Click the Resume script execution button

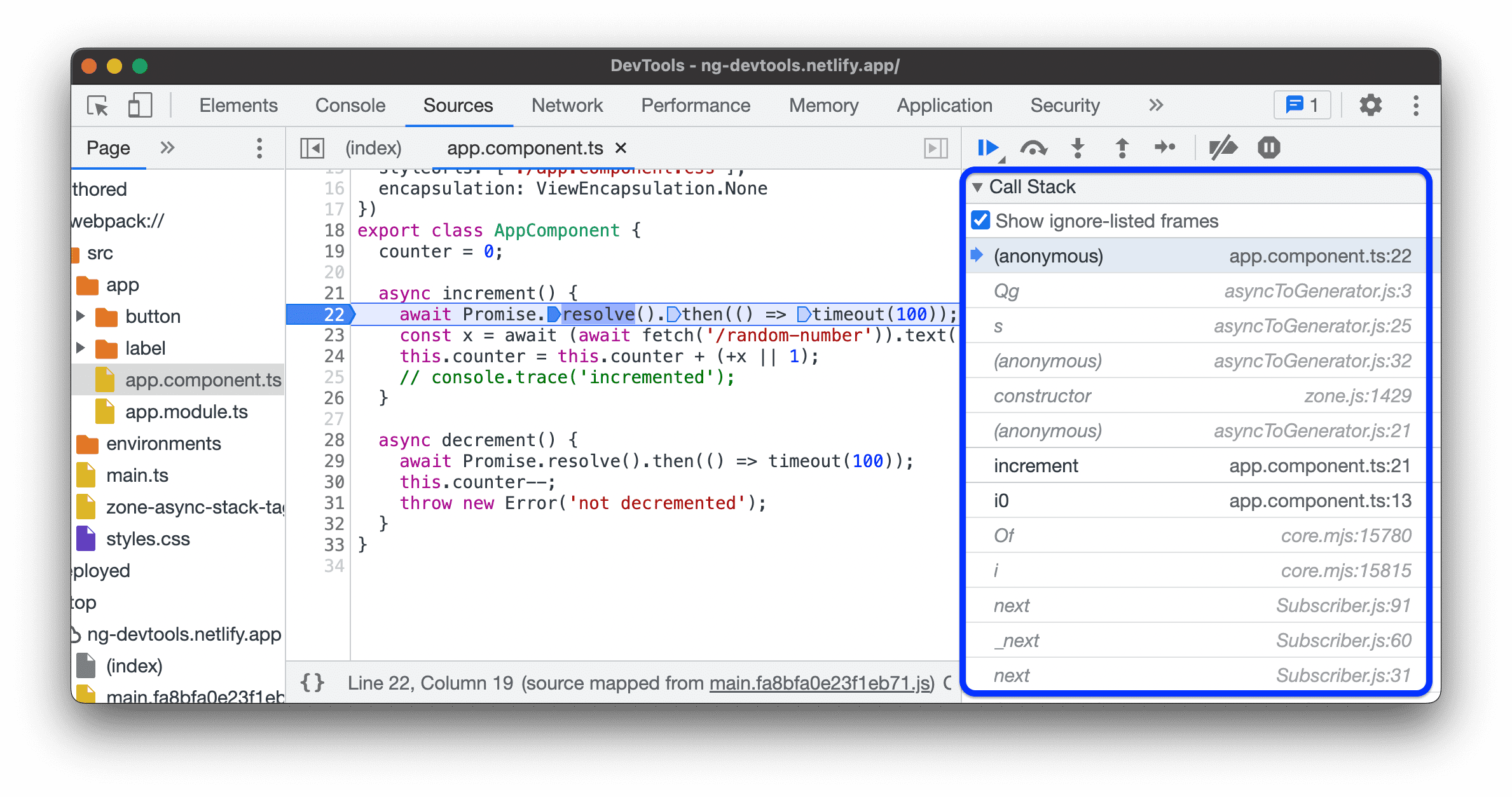[x=988, y=147]
